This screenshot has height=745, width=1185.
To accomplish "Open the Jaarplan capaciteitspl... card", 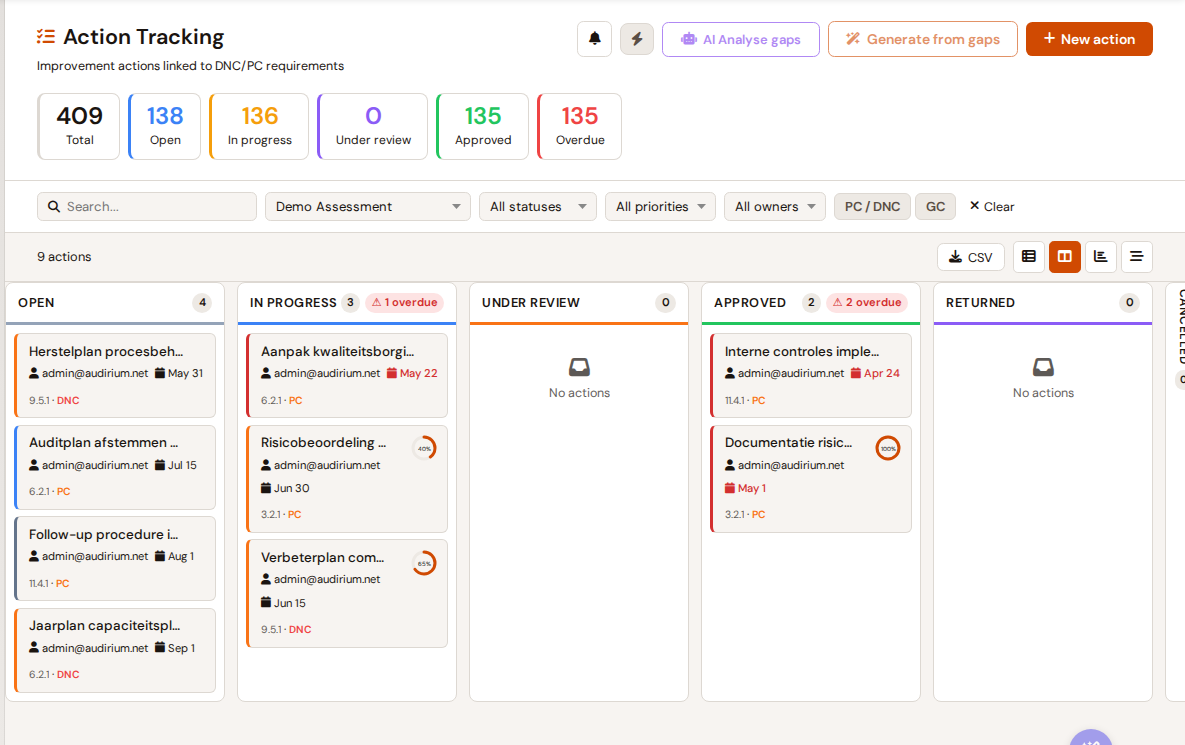I will click(115, 650).
